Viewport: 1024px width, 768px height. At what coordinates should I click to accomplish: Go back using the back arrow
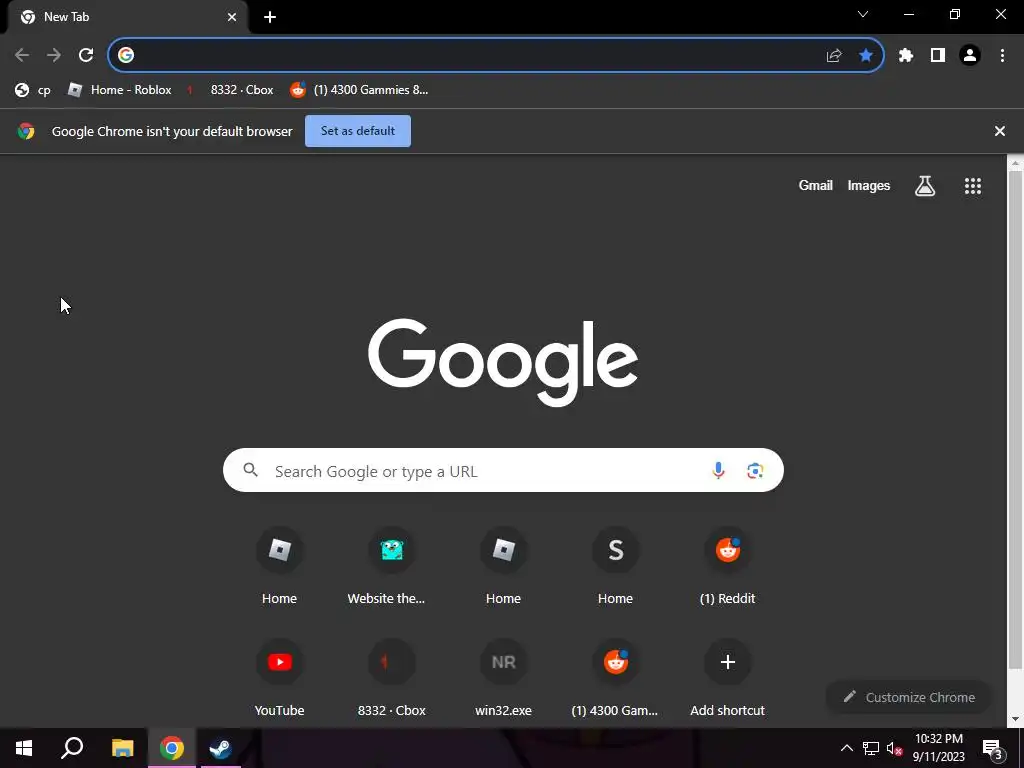pyautogui.click(x=22, y=56)
